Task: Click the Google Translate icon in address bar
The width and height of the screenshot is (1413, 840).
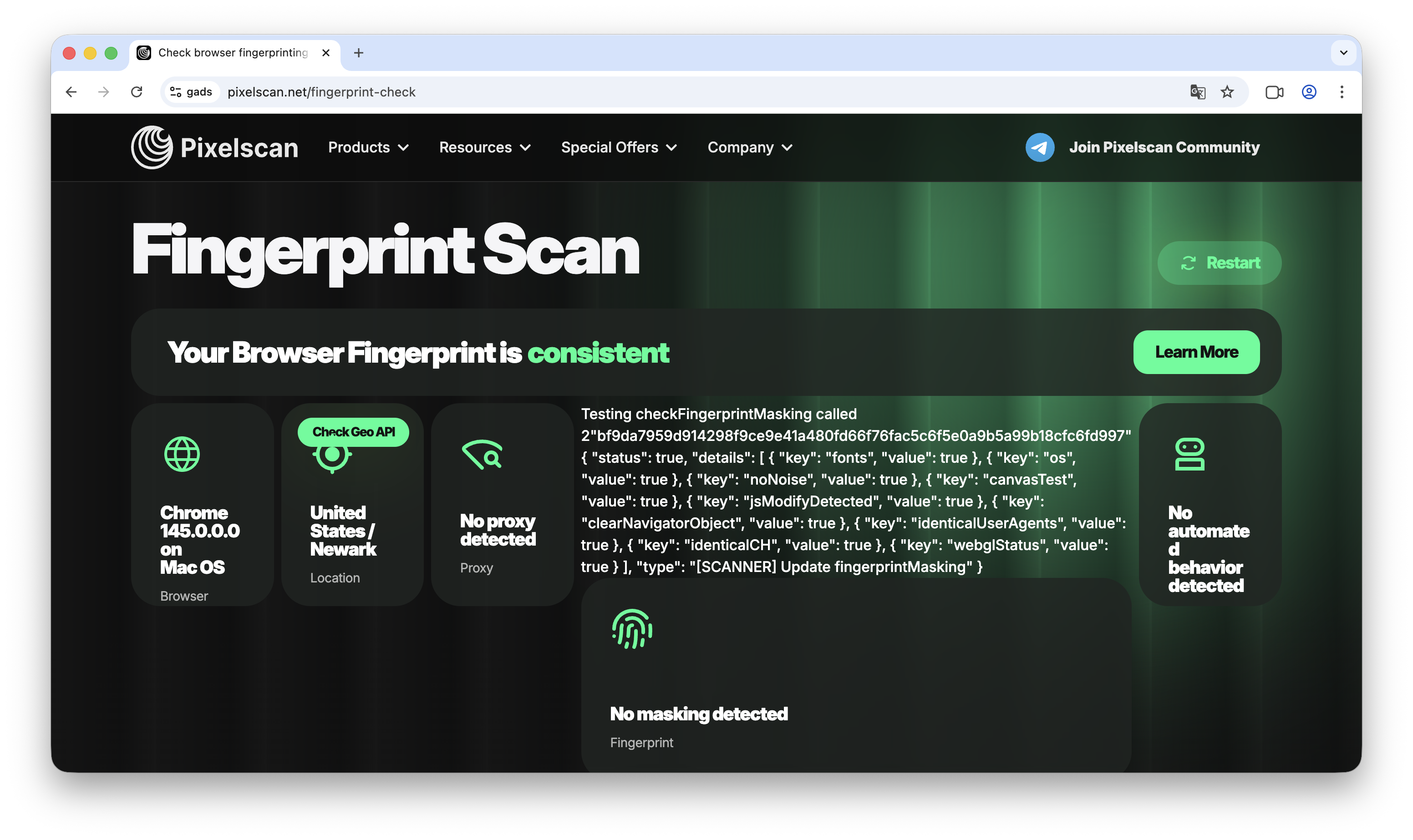Action: pyautogui.click(x=1197, y=92)
